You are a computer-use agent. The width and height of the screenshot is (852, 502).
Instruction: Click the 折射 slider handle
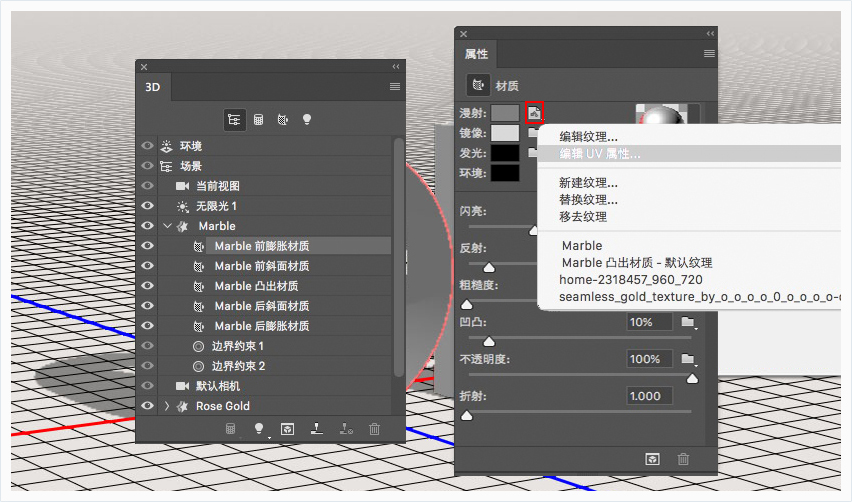pyautogui.click(x=467, y=416)
